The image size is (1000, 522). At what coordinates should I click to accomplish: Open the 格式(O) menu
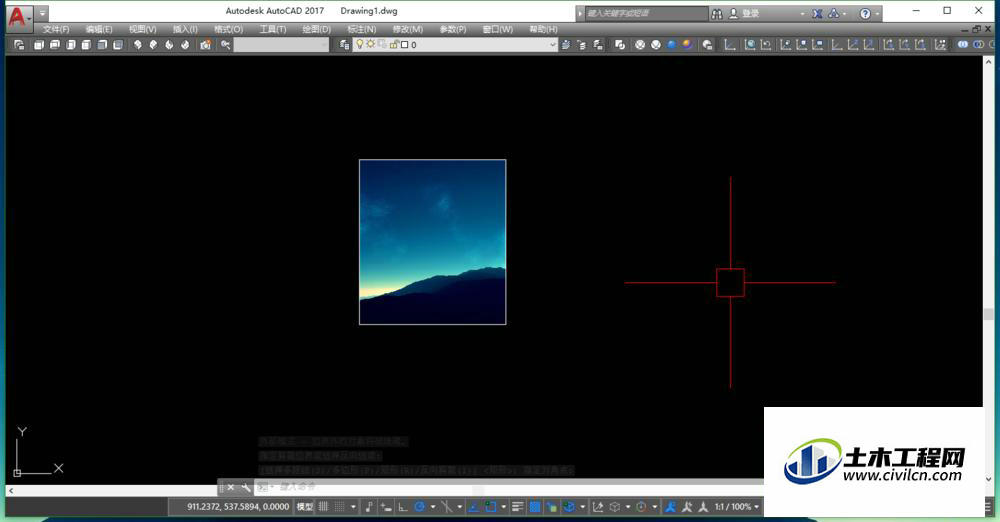coord(228,29)
